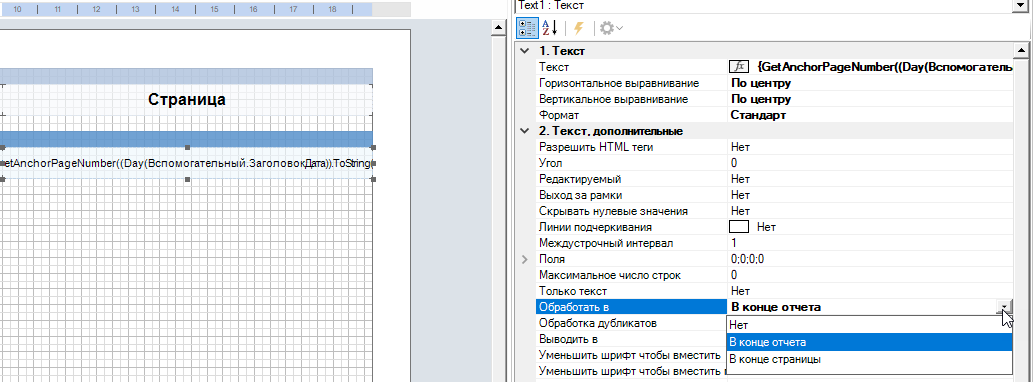Image resolution: width=1033 pixels, height=382 pixels.
Task: Click the 'Линии подчеркивания' color swatch
Action: (x=740, y=227)
